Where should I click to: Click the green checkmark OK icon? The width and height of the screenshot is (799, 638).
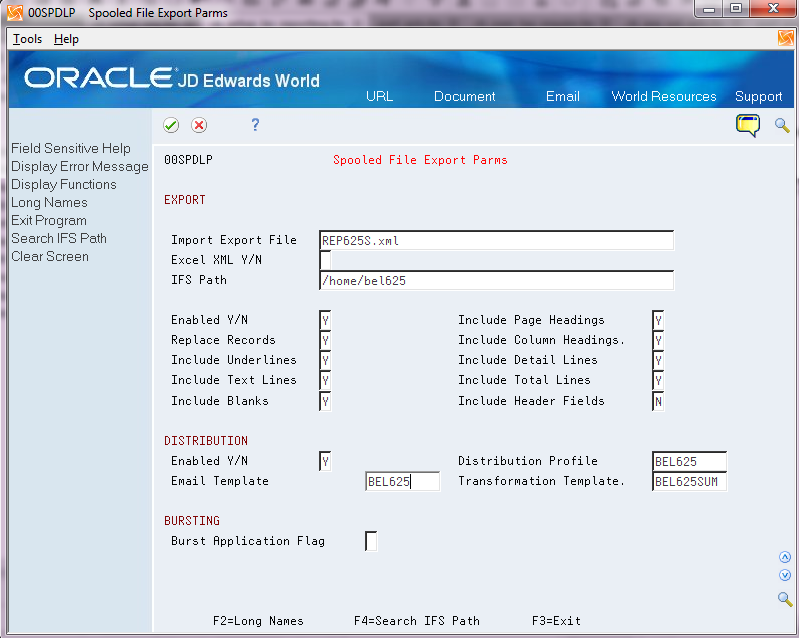pyautogui.click(x=171, y=125)
